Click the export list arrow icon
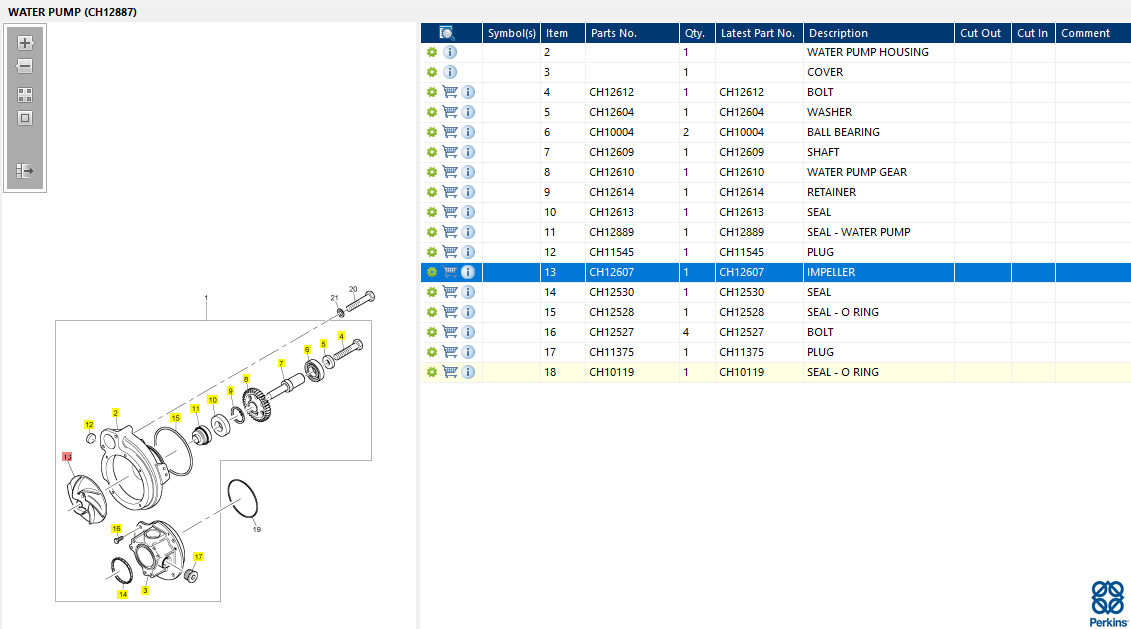 [x=25, y=171]
